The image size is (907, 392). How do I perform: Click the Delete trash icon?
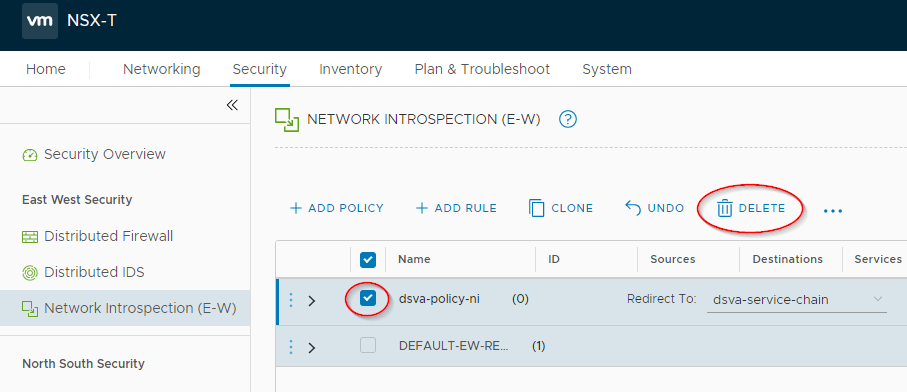tap(725, 209)
